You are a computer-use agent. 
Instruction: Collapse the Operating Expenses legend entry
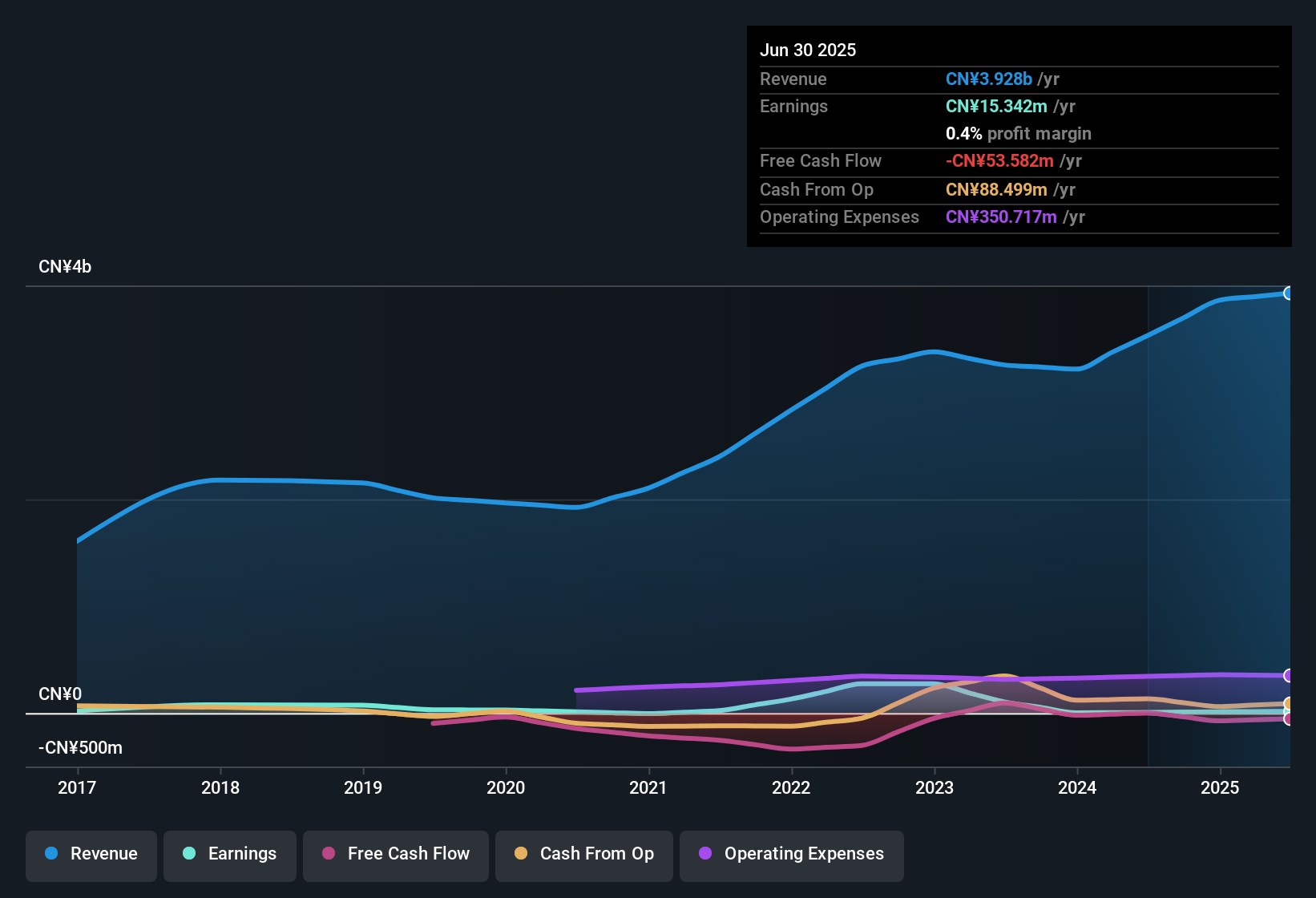792,854
